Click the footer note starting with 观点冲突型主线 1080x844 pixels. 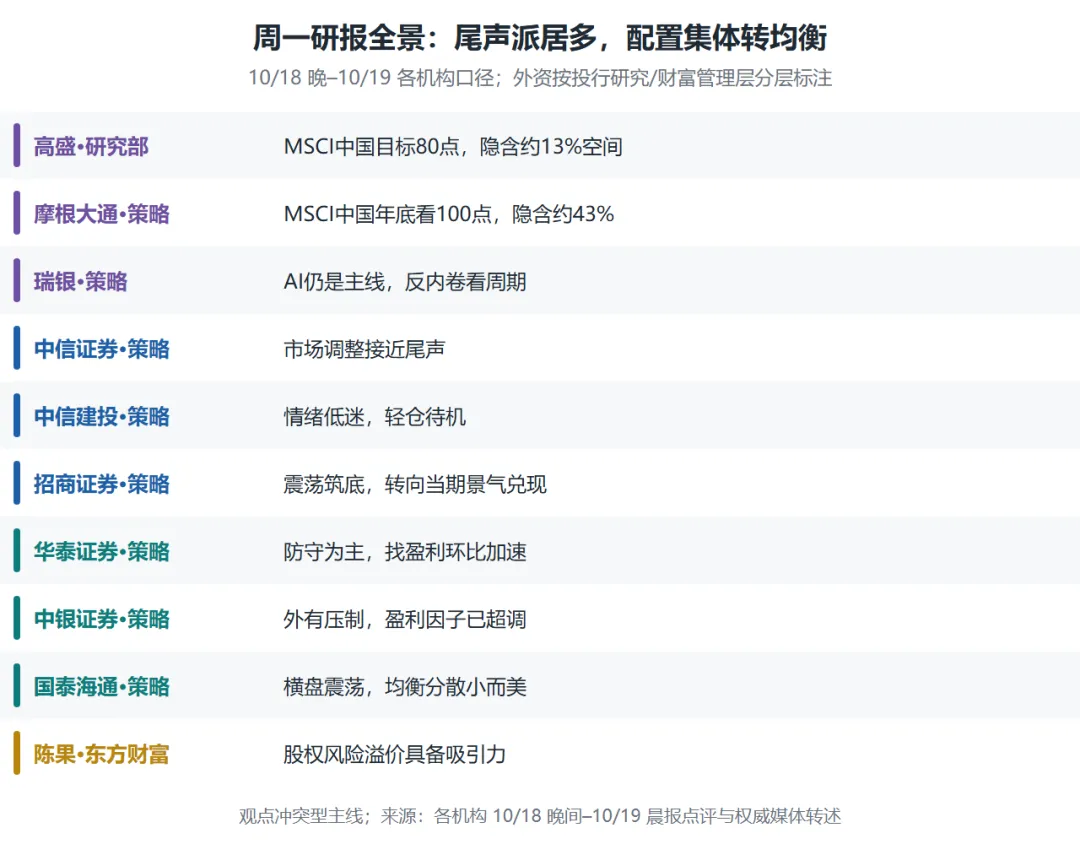pyautogui.click(x=540, y=816)
